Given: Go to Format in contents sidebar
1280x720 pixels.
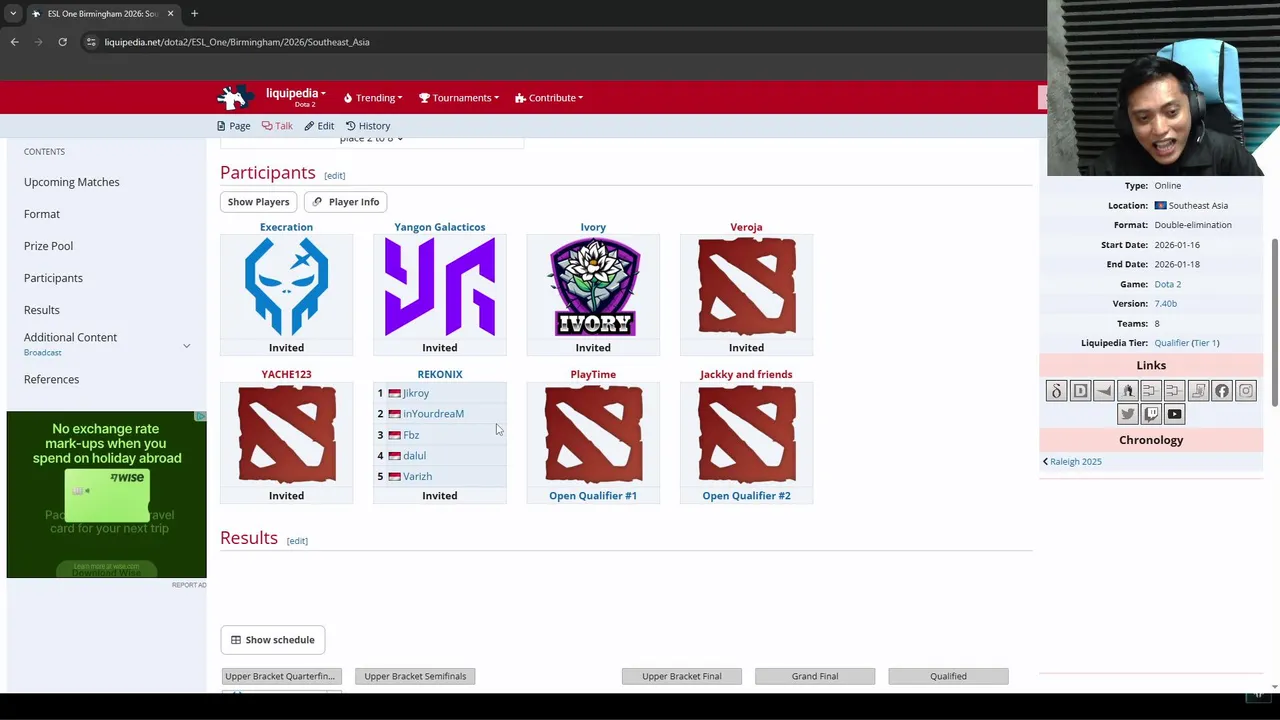Looking at the screenshot, I should click(42, 214).
